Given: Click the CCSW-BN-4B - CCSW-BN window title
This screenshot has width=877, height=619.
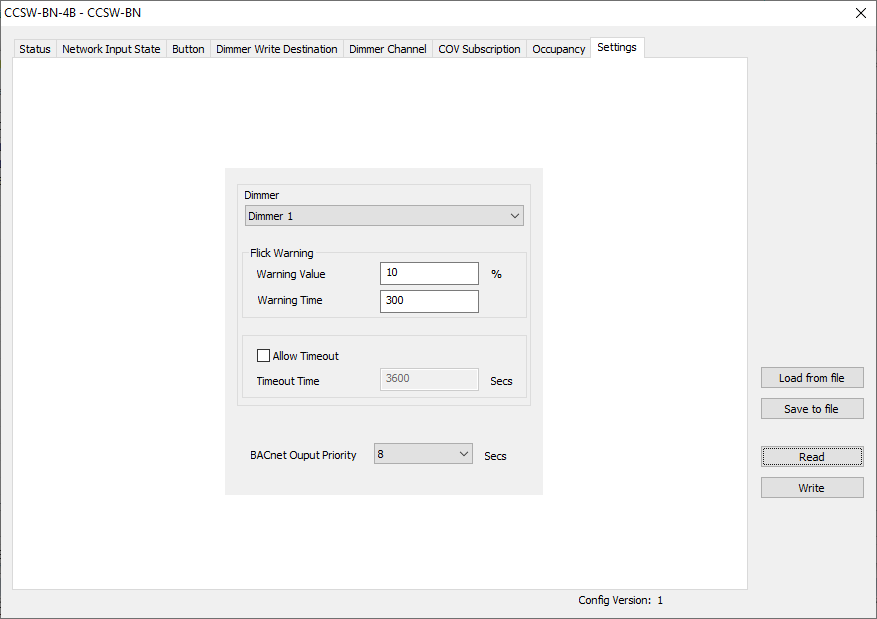Looking at the screenshot, I should click(73, 13).
